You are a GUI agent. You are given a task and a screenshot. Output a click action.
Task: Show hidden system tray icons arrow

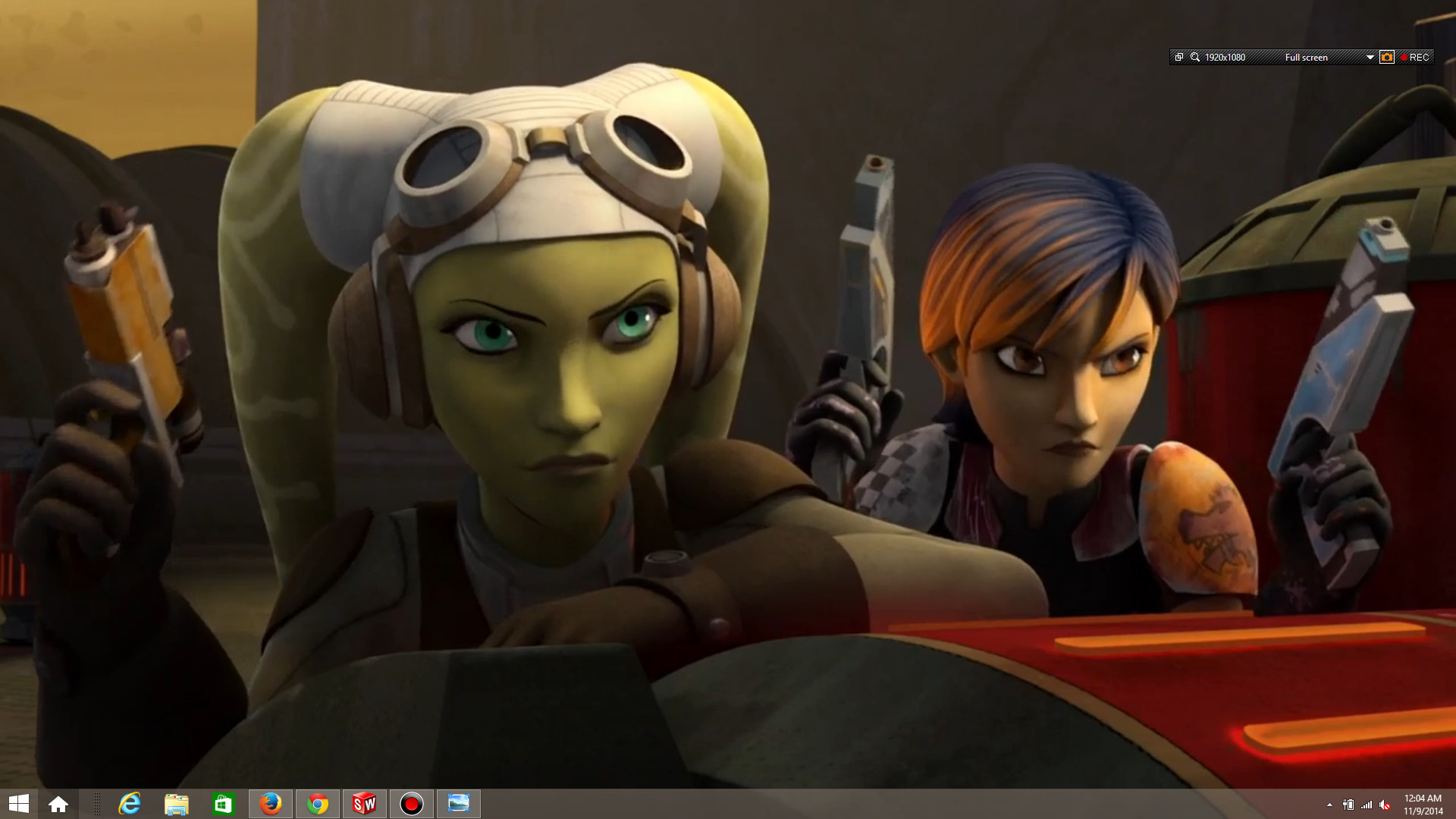(1329, 805)
